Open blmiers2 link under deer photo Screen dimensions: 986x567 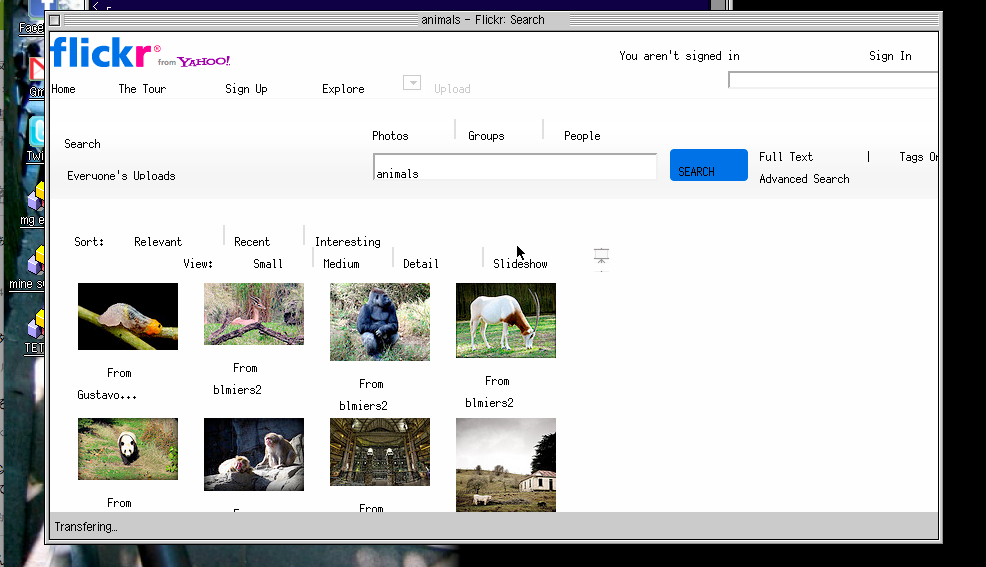[x=237, y=390]
